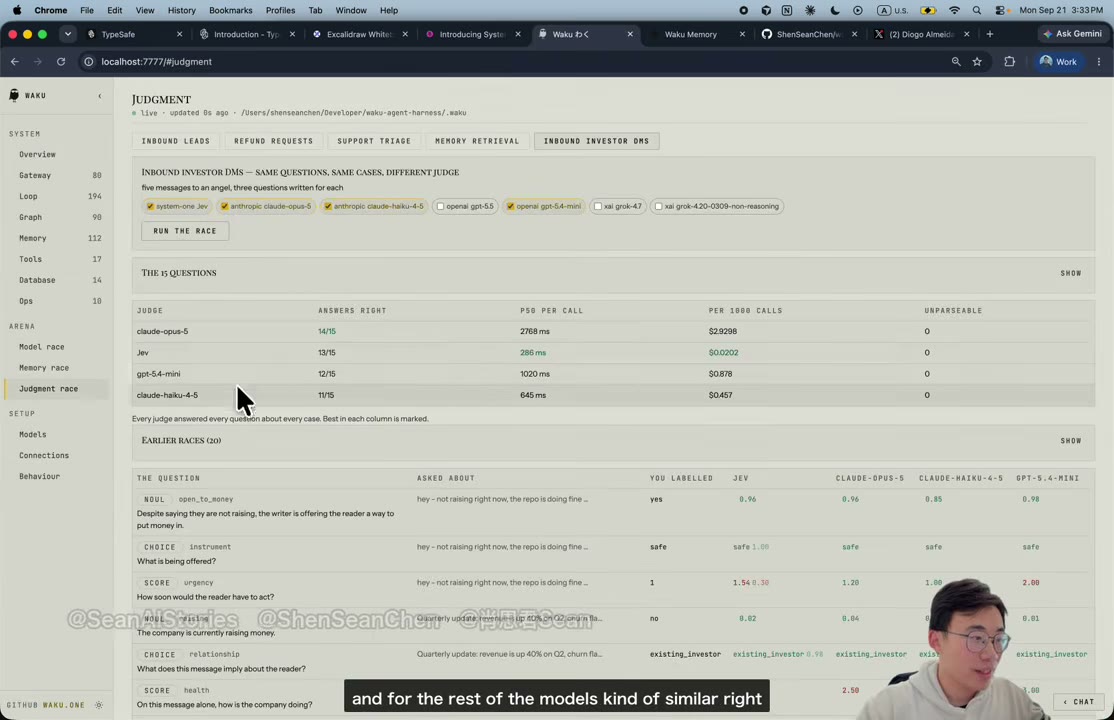Viewport: 1114px width, 720px height.
Task: Open Chrome History menu
Action: [181, 11]
